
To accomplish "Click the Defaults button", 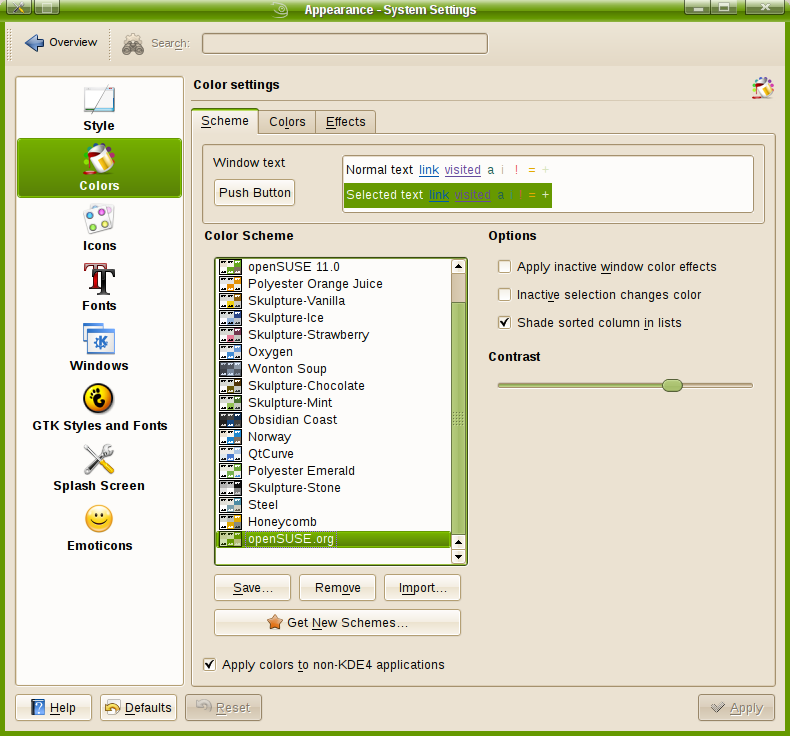I will pos(139,707).
